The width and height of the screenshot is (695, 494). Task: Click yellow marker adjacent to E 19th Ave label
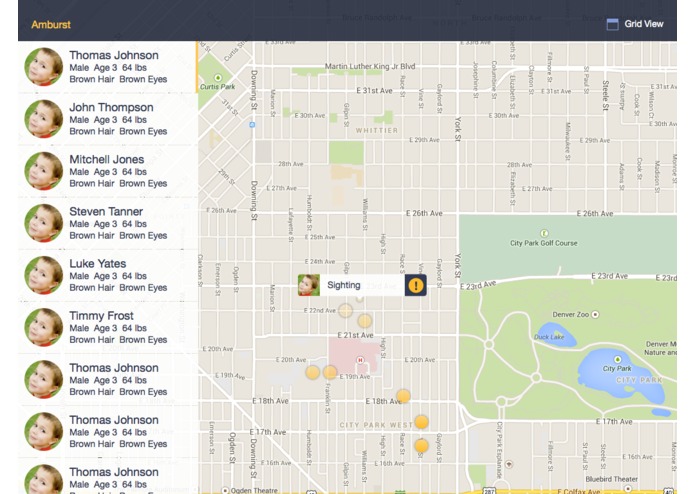(330, 372)
